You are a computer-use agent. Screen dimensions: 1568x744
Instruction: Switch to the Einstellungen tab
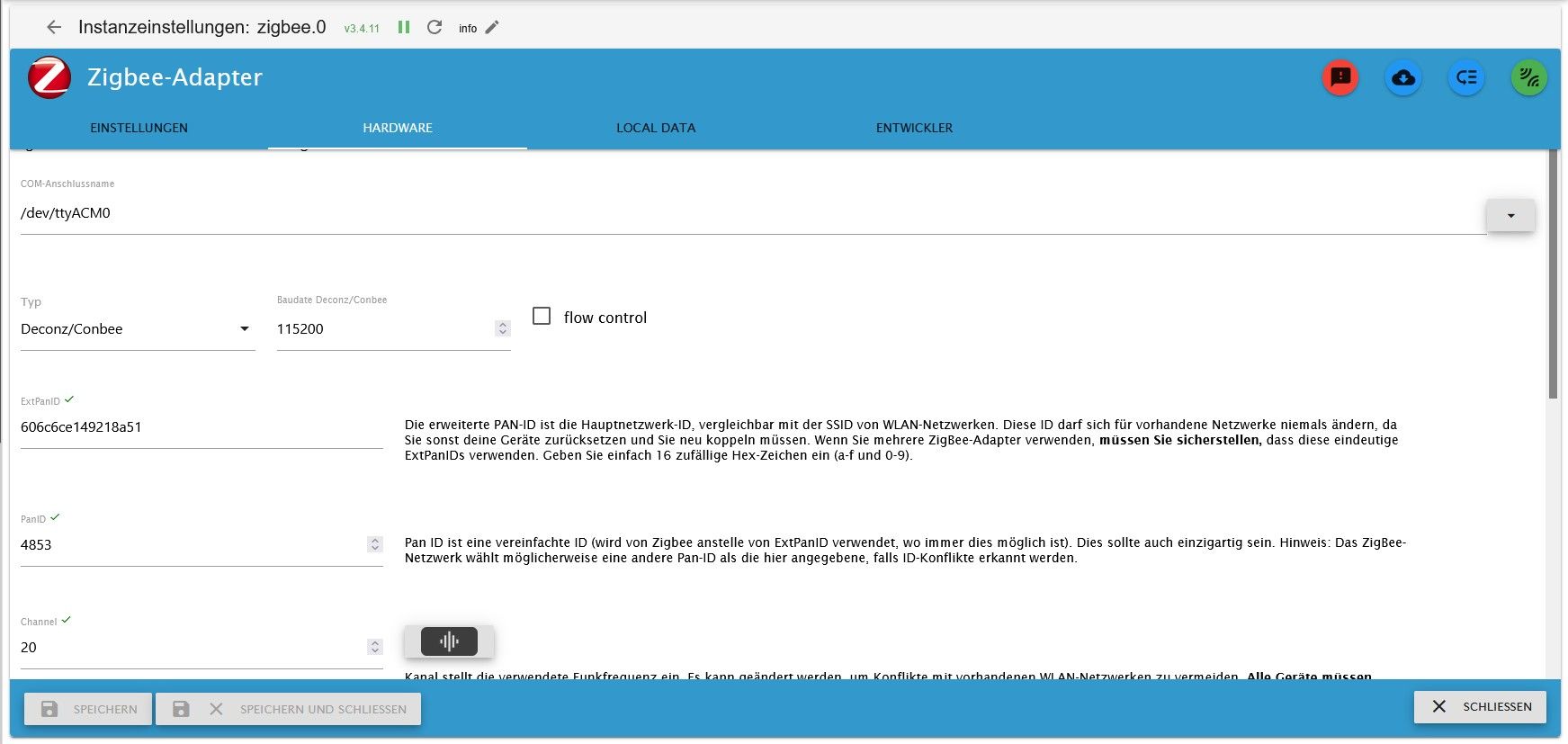pyautogui.click(x=139, y=128)
